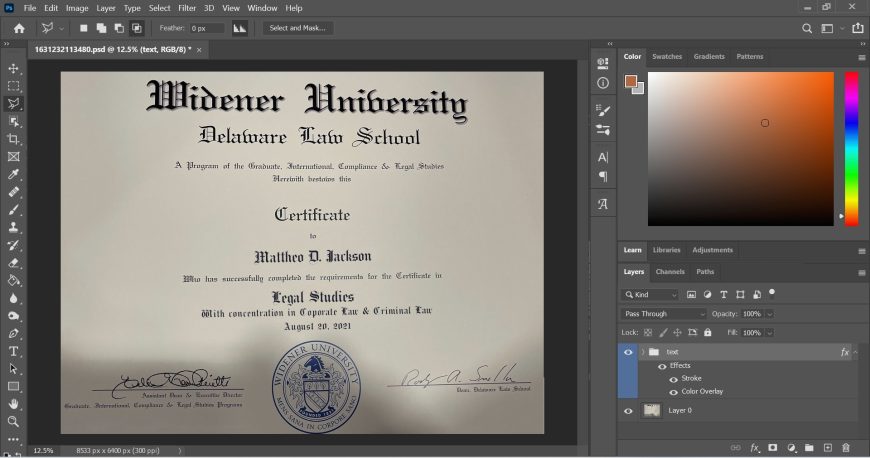Switch to the Channels tab
This screenshot has width=870, height=458.
(670, 272)
